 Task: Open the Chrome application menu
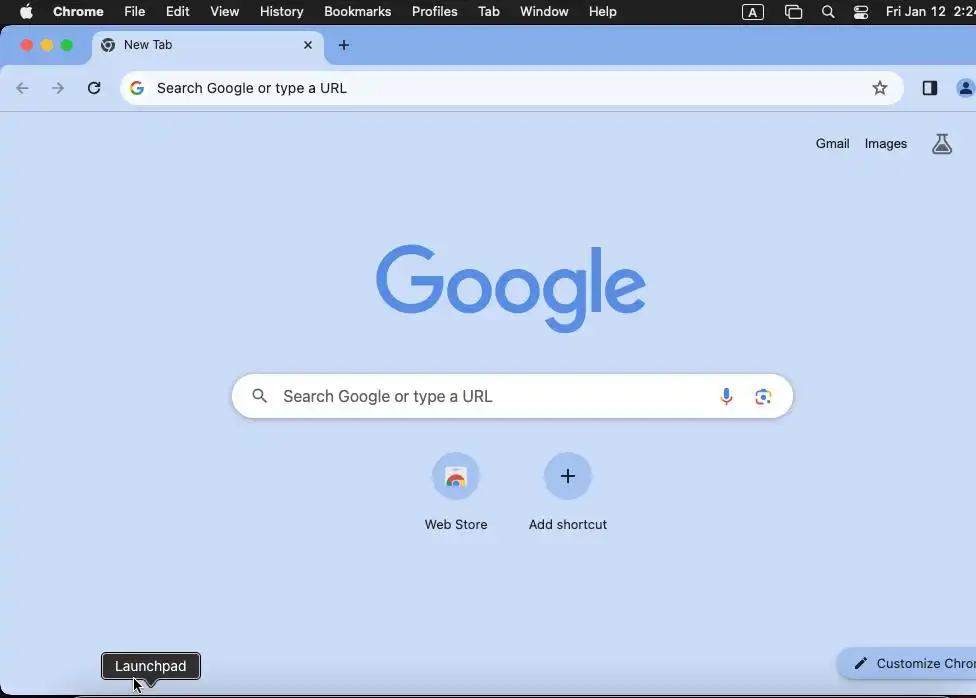(x=78, y=12)
